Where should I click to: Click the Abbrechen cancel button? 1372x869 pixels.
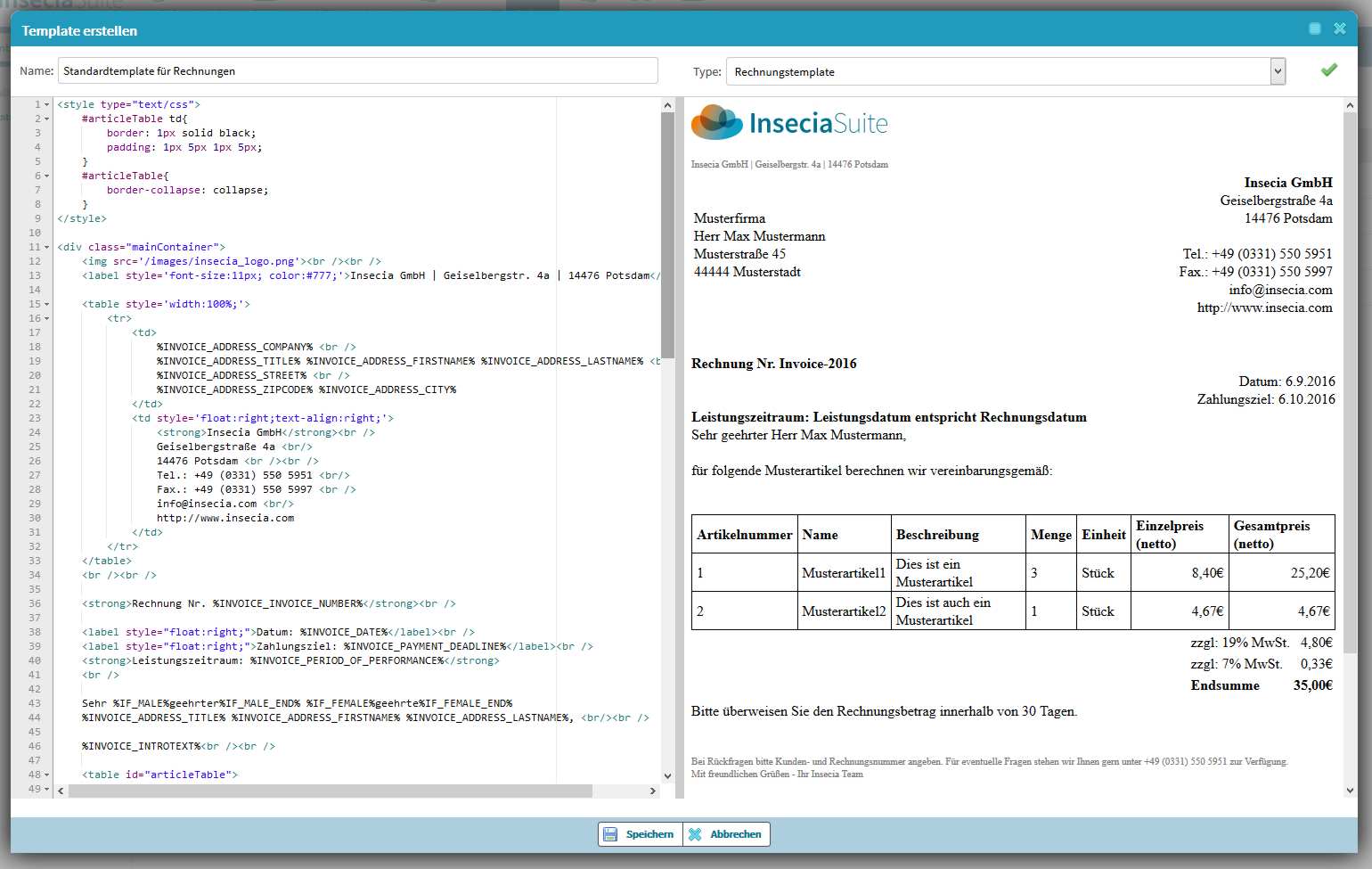726,834
